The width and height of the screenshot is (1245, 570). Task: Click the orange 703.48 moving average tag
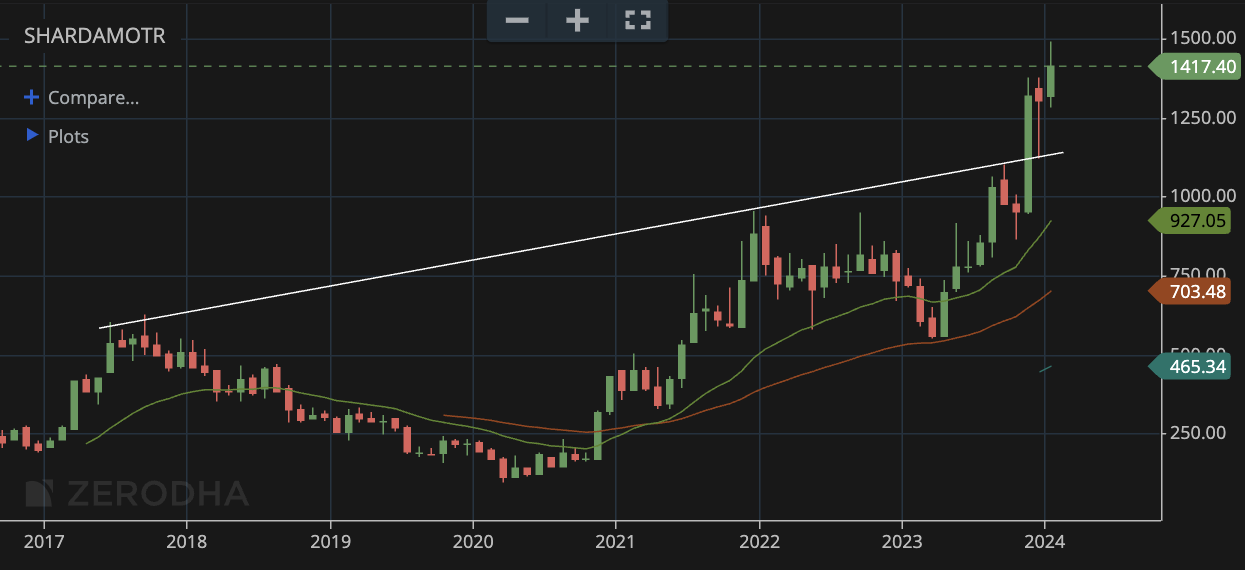[1195, 291]
